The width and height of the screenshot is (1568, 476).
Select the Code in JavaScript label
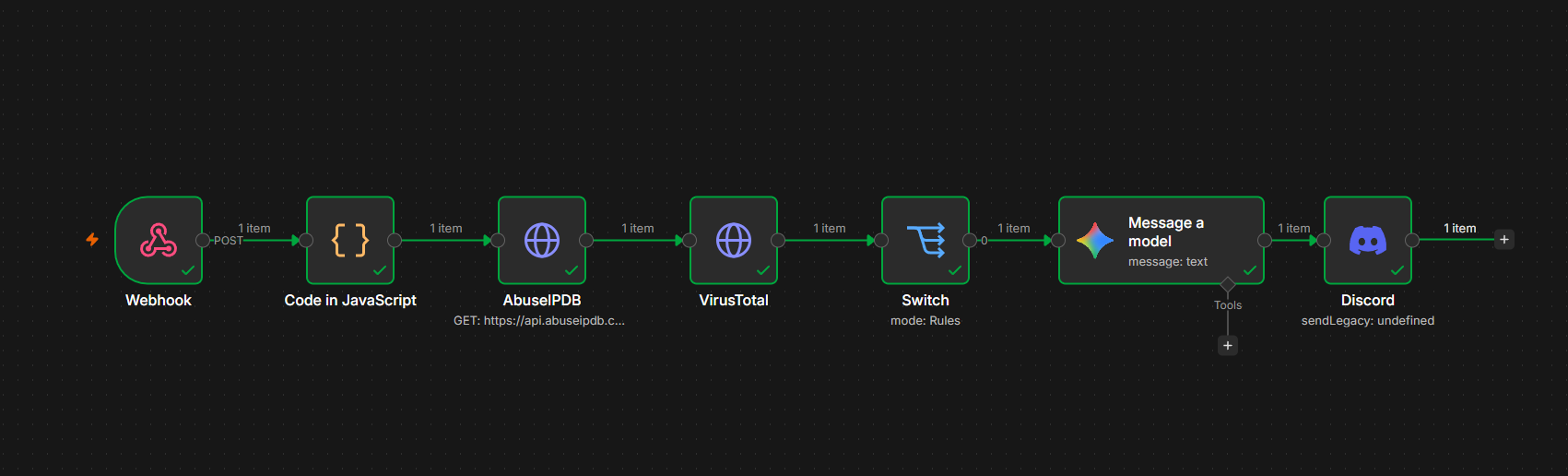click(x=350, y=301)
